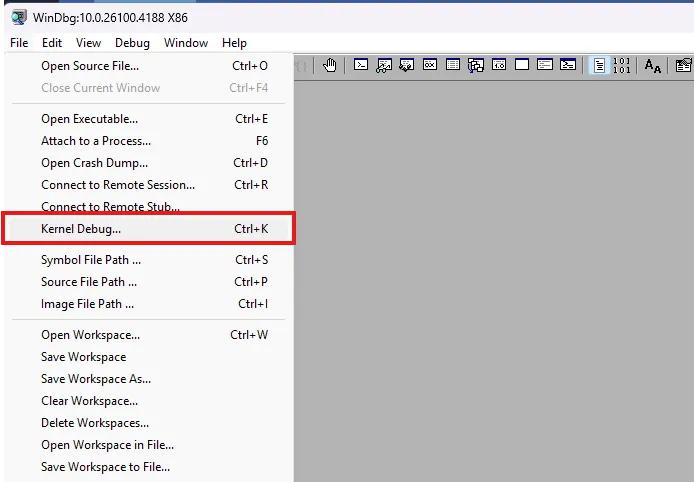Open the Memory window toolbar icon
694x482 pixels.
click(453, 65)
